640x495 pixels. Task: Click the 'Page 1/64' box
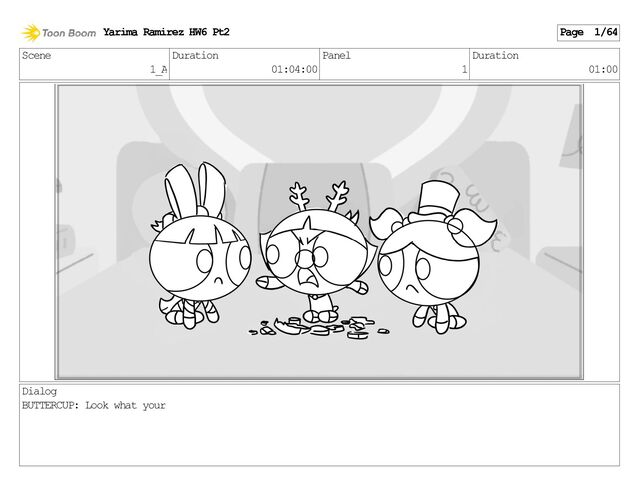click(x=588, y=32)
